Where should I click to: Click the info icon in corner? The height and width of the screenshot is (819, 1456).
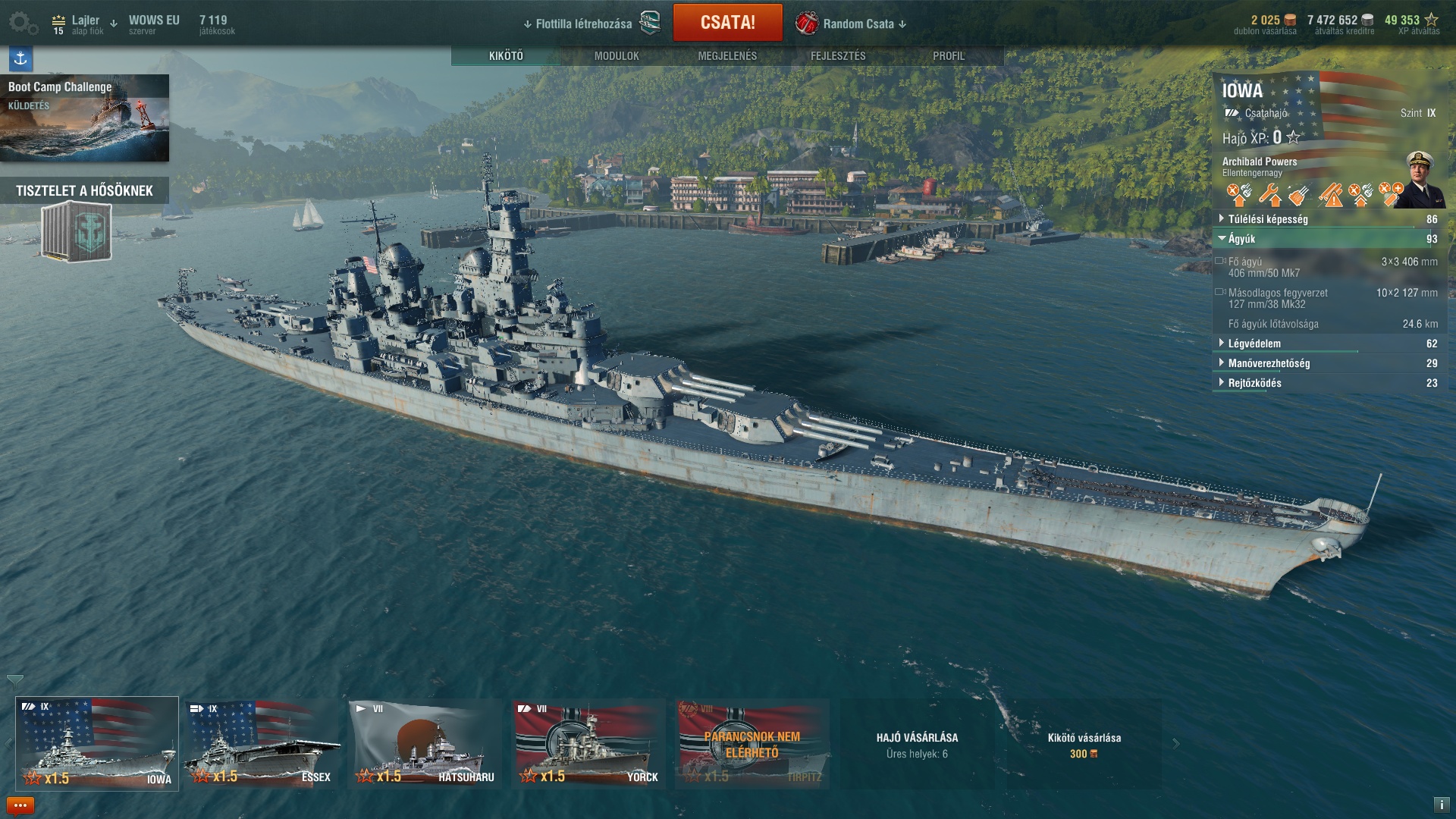(1442, 805)
